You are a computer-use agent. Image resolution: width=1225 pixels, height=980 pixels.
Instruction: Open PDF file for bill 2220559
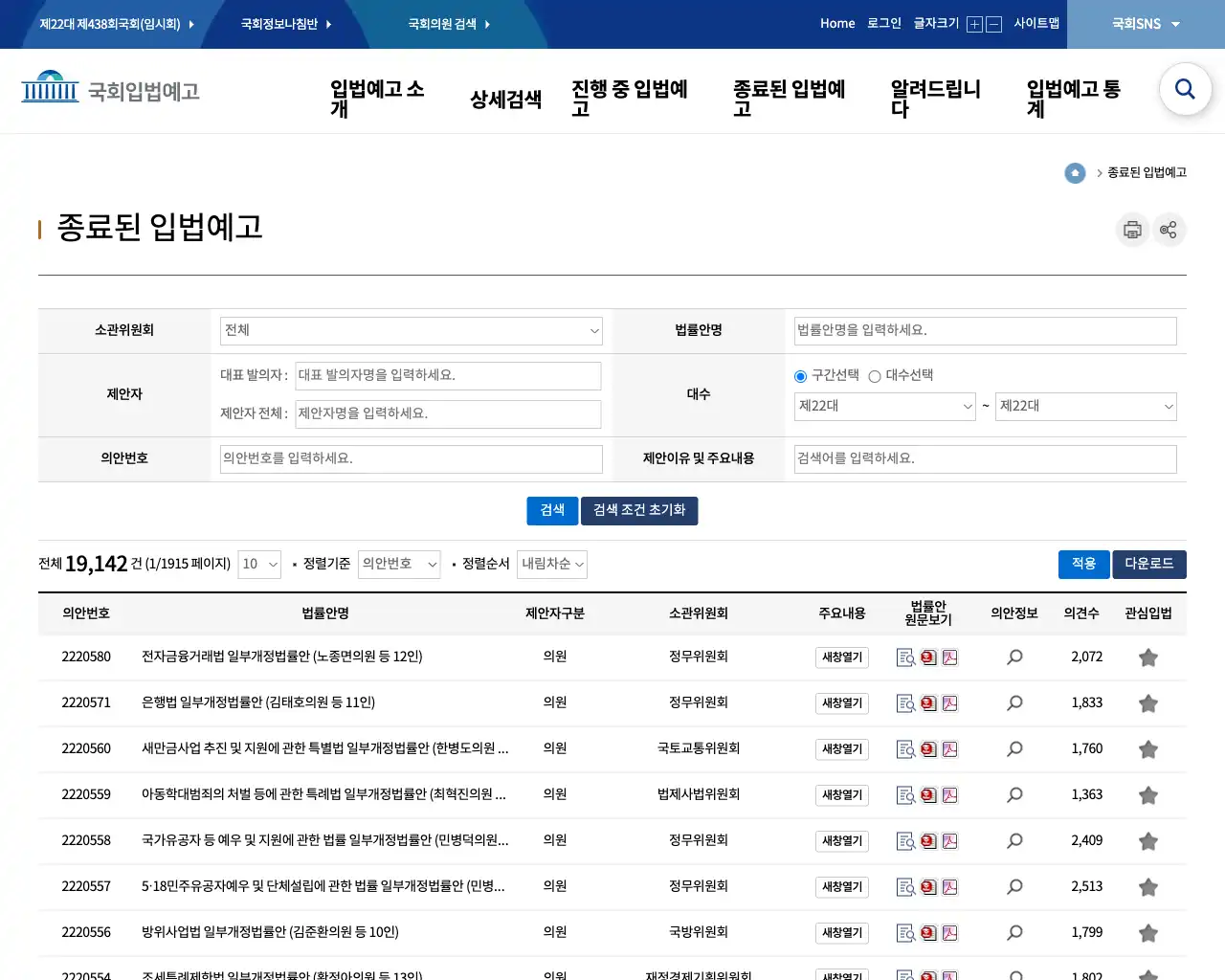[950, 795]
